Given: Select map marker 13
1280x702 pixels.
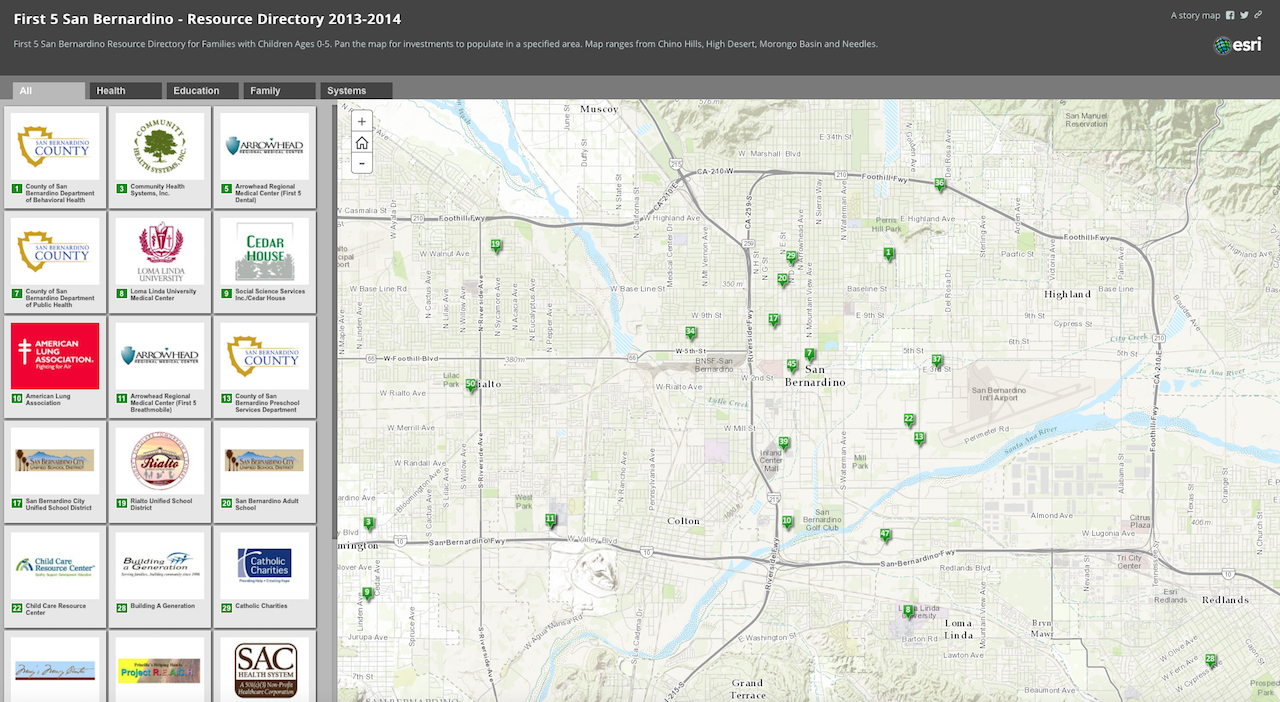Looking at the screenshot, I should 919,438.
